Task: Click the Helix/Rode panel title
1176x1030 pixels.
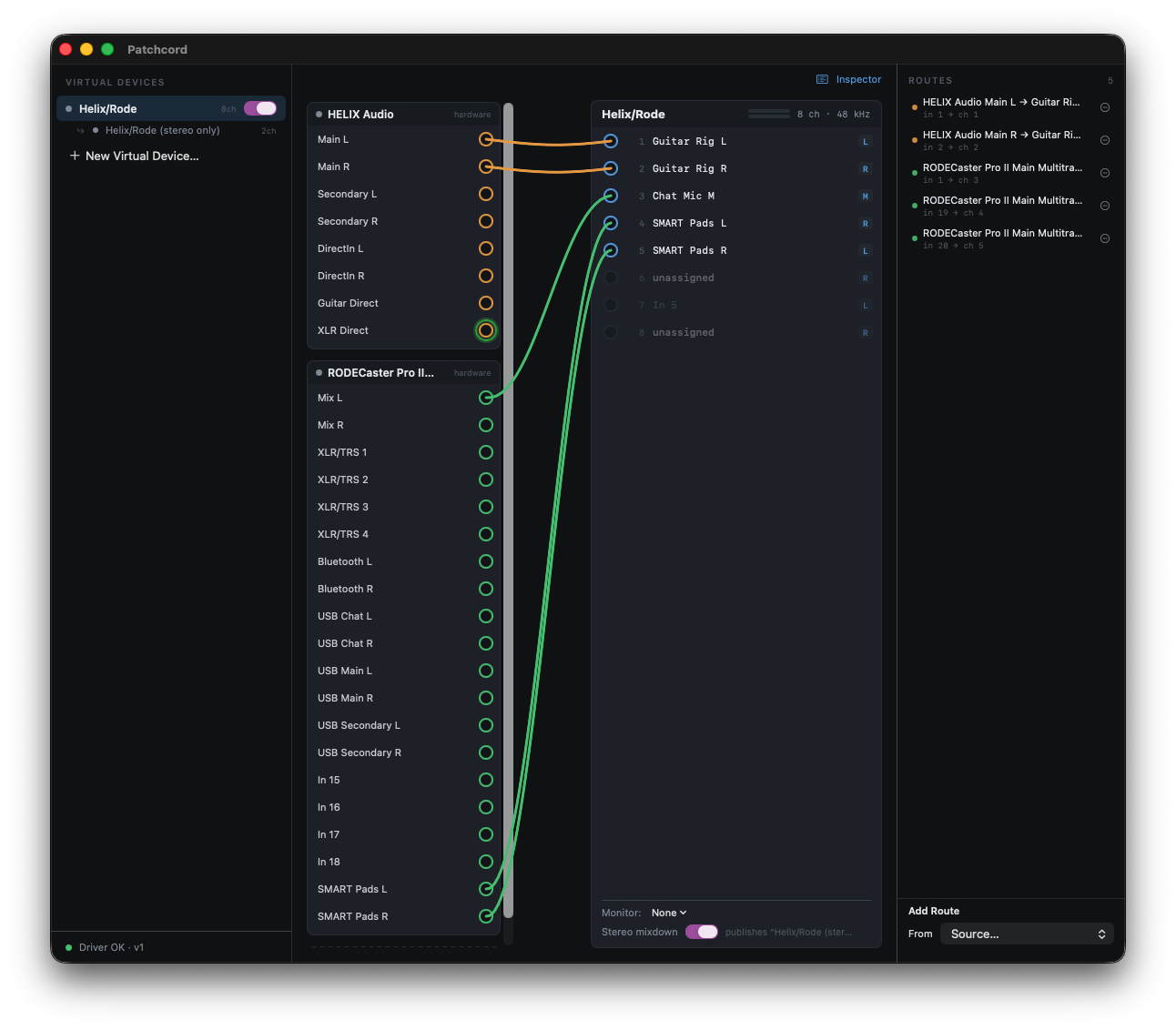Action: point(634,114)
